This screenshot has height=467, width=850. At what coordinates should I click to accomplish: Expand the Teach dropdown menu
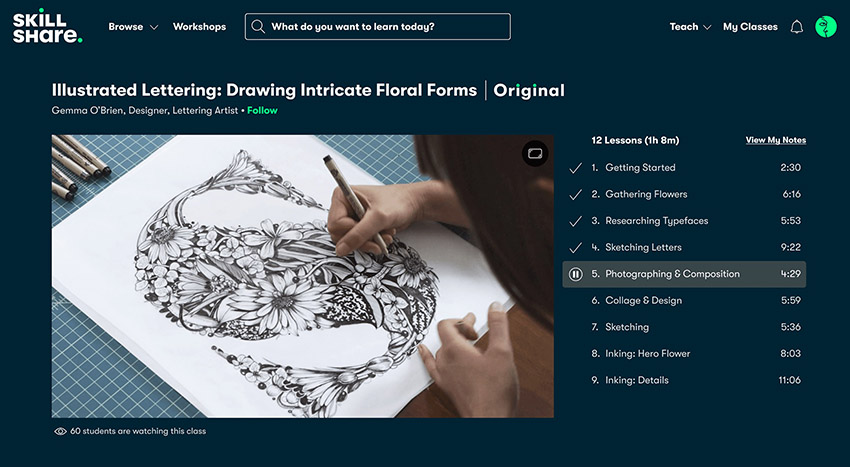click(x=690, y=27)
